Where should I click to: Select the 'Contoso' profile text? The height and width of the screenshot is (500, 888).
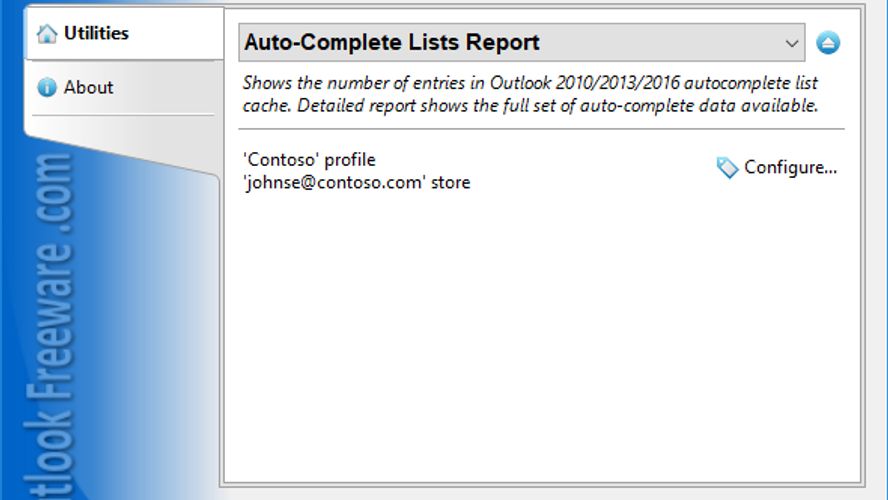coord(309,160)
